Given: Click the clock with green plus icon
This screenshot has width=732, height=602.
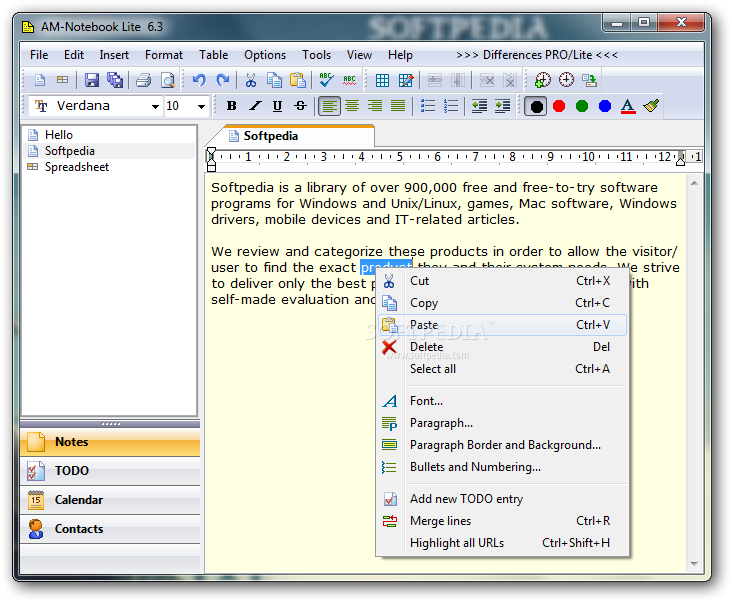Looking at the screenshot, I should (x=542, y=80).
